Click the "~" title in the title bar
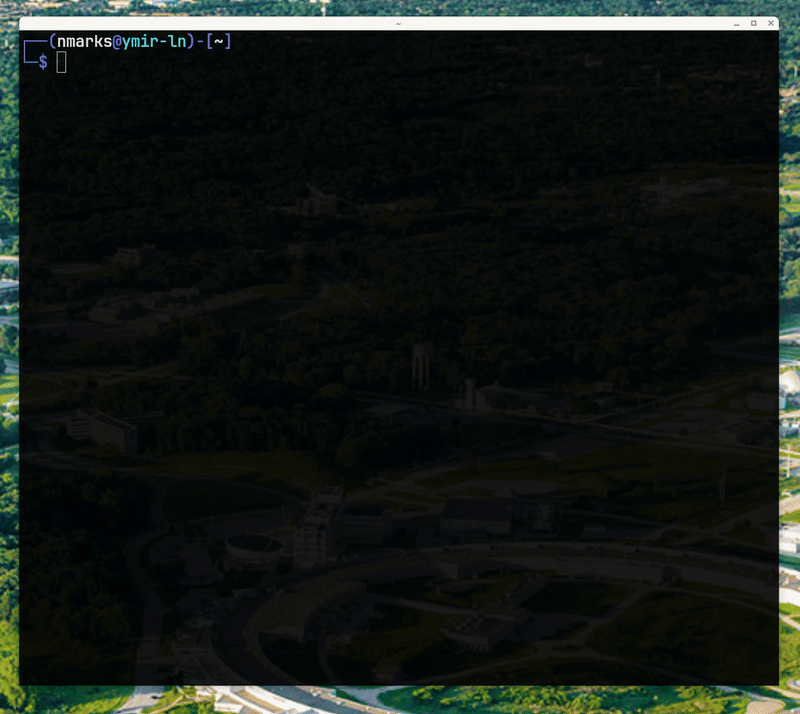Image resolution: width=800 pixels, height=714 pixels. click(398, 23)
